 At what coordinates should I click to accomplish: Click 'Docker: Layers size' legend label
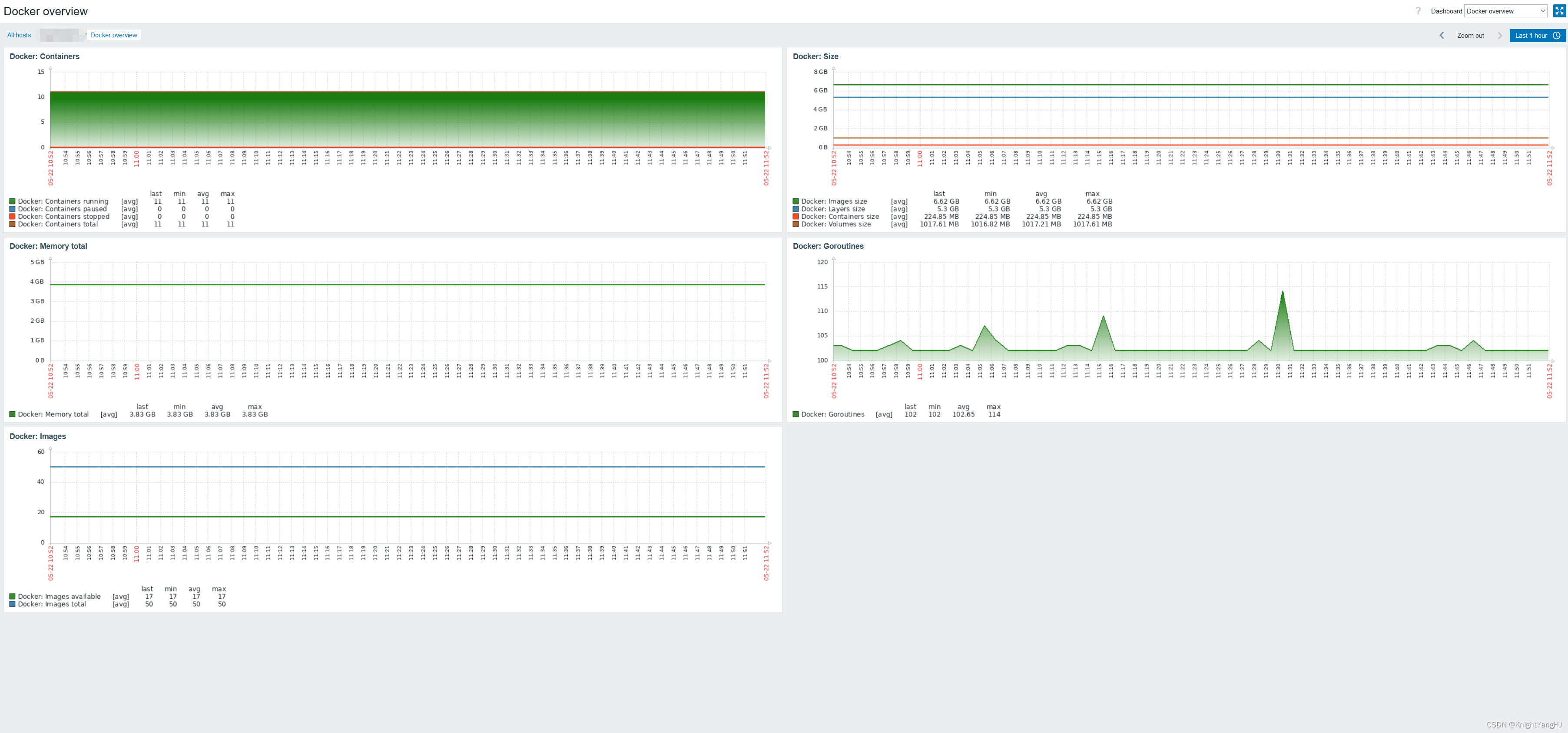(833, 208)
